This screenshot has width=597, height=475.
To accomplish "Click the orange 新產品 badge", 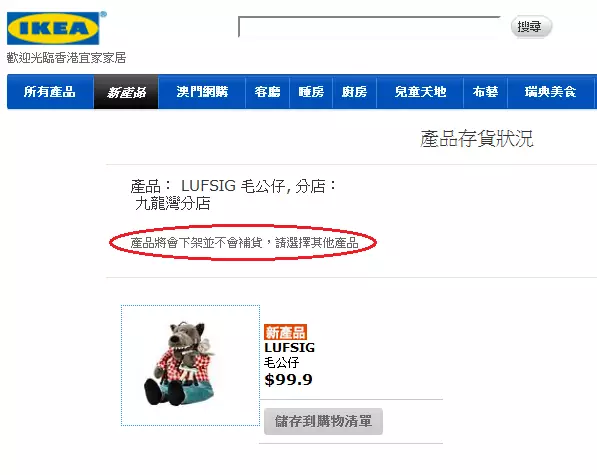I will [286, 332].
